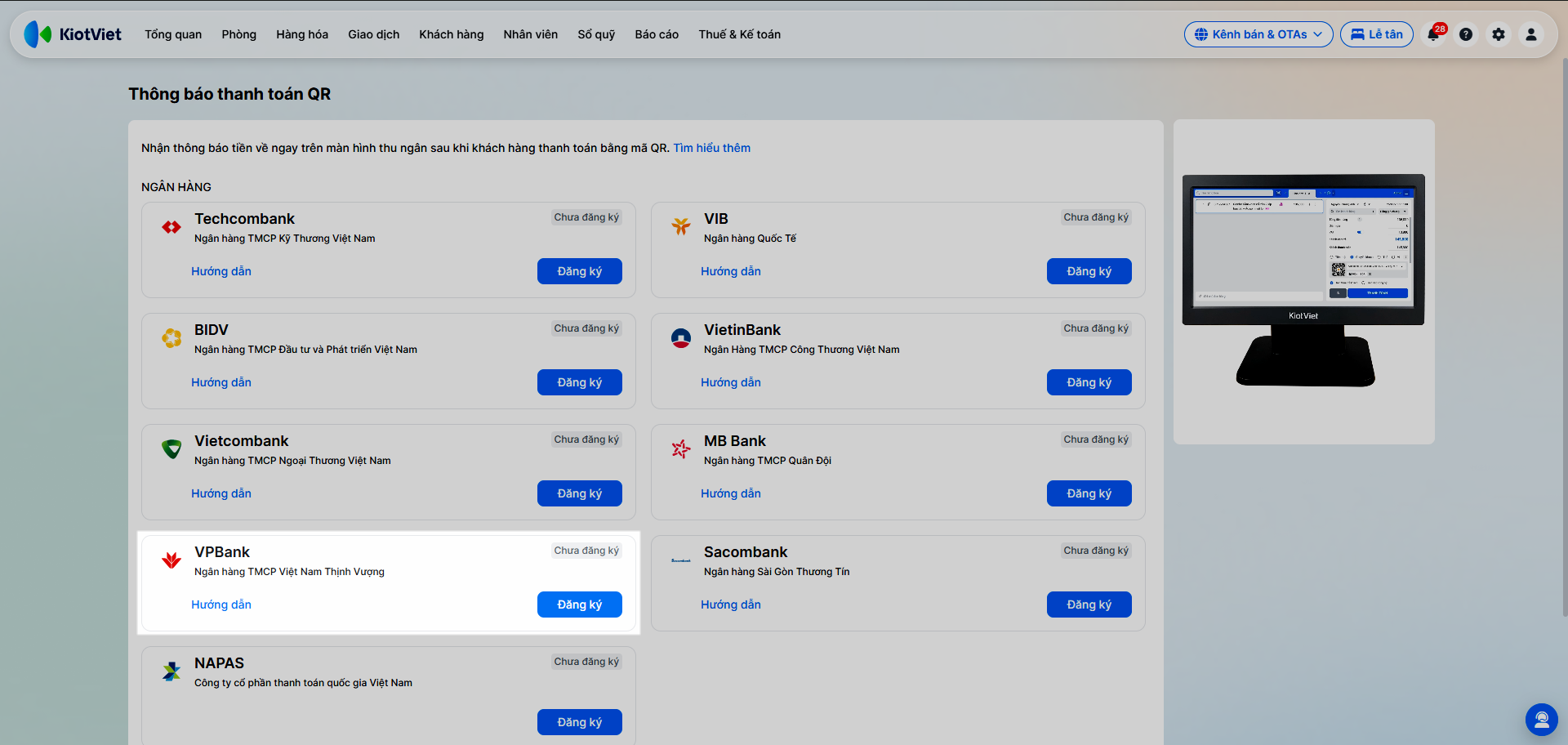Click Công ty cổ phần thanh toán quốc gia text

[303, 683]
